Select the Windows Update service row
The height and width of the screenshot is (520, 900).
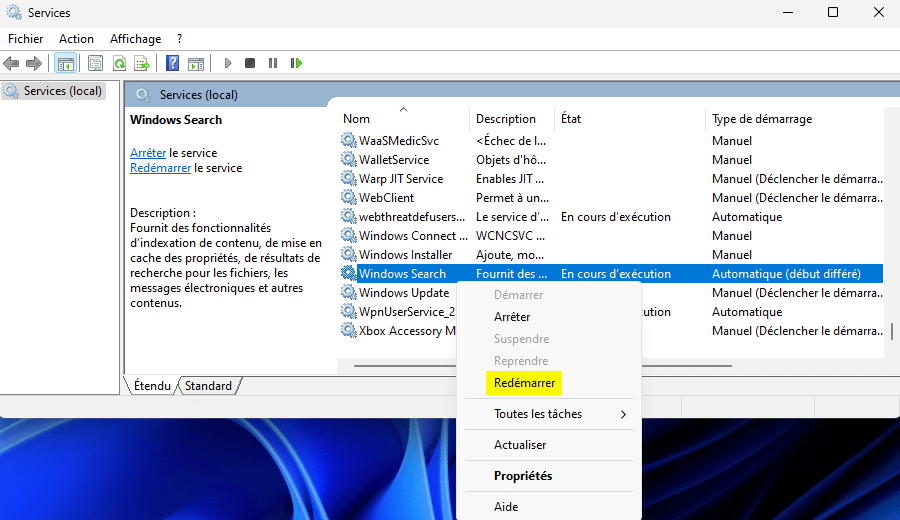tap(611, 293)
